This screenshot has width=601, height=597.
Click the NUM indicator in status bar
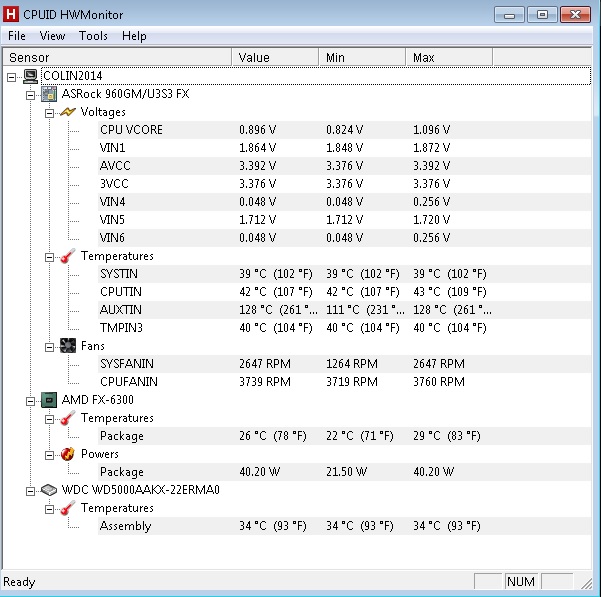tap(521, 582)
